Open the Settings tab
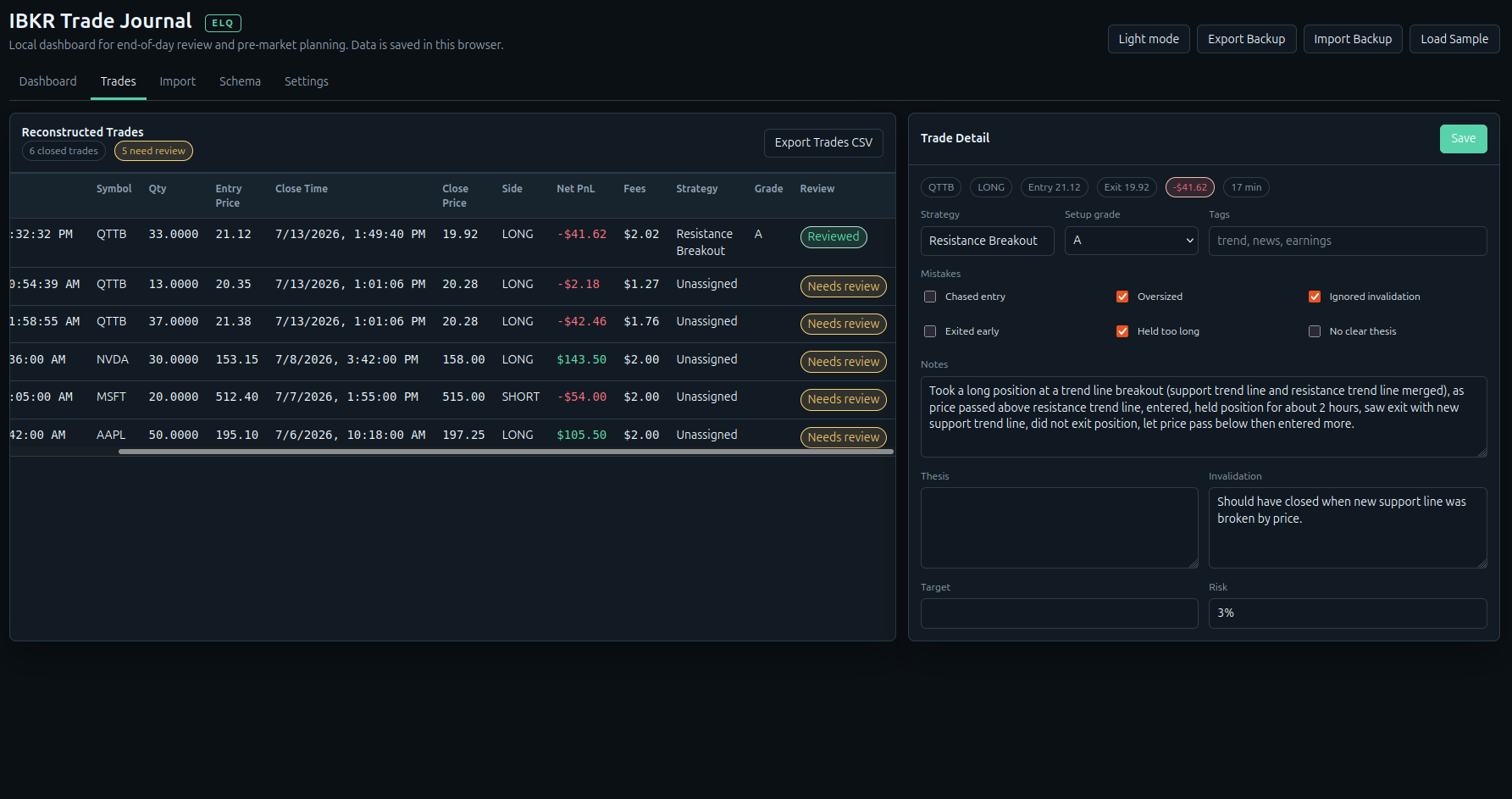The height and width of the screenshot is (799, 1512). point(307,81)
